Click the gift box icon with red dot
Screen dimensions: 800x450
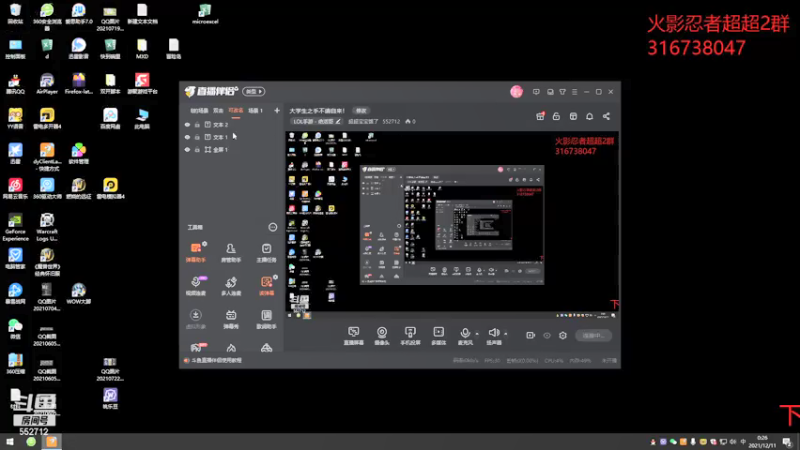[540, 116]
